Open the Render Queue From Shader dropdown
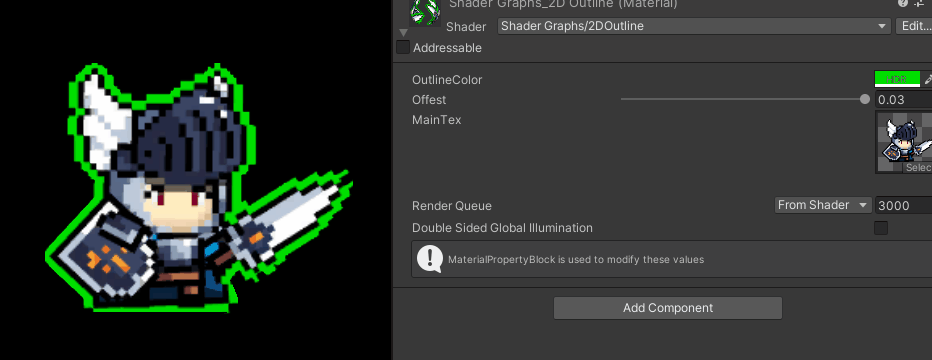The height and width of the screenshot is (360, 932). [823, 206]
